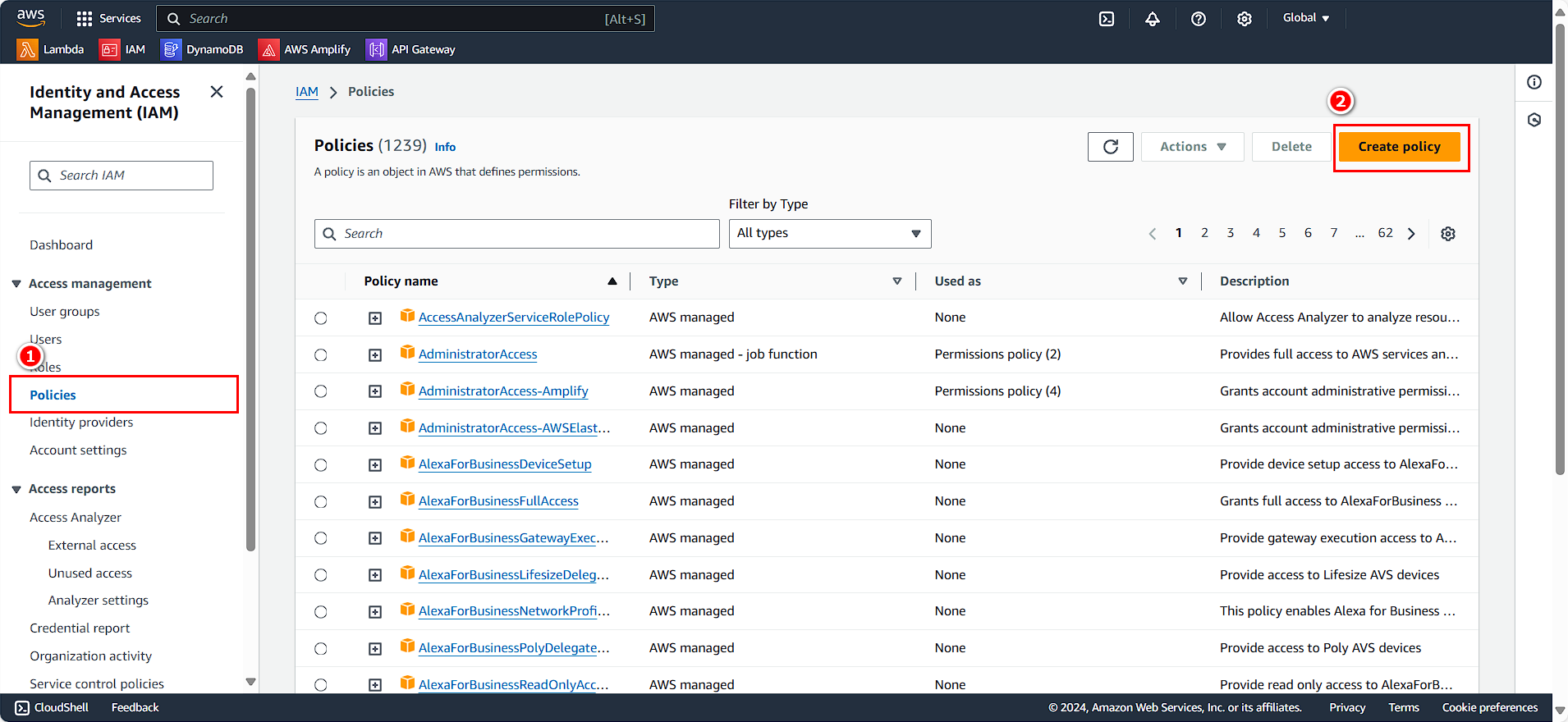This screenshot has height=722, width=1568.
Task: Open the notifications bell
Action: coord(1153,18)
